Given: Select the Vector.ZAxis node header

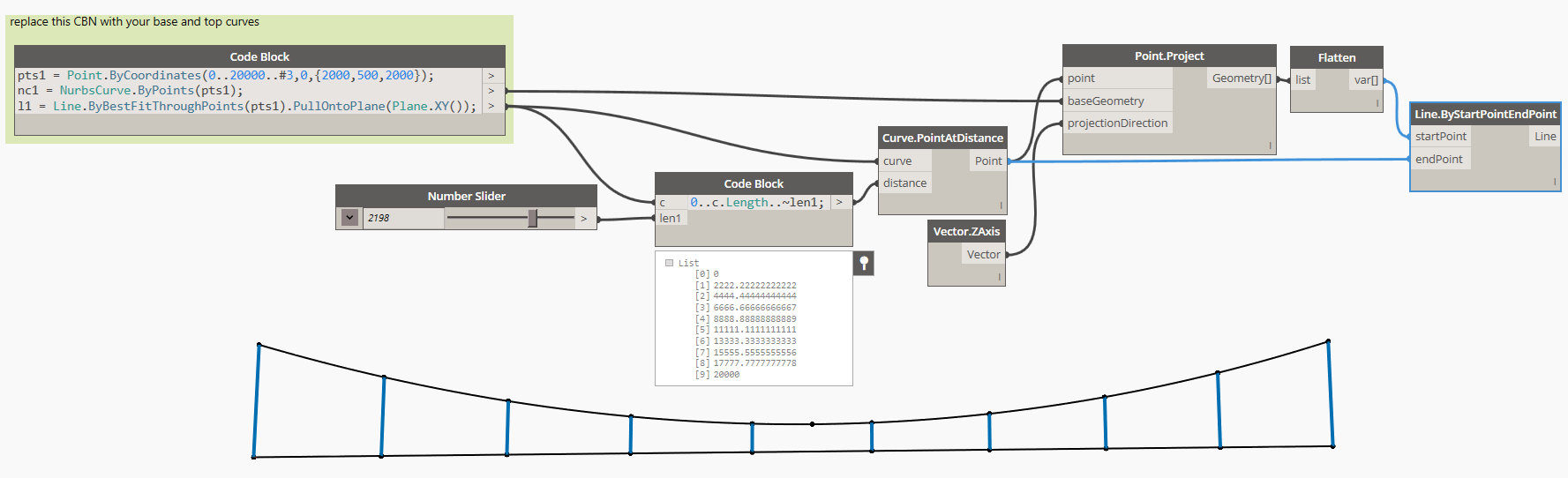Looking at the screenshot, I should 966,231.
